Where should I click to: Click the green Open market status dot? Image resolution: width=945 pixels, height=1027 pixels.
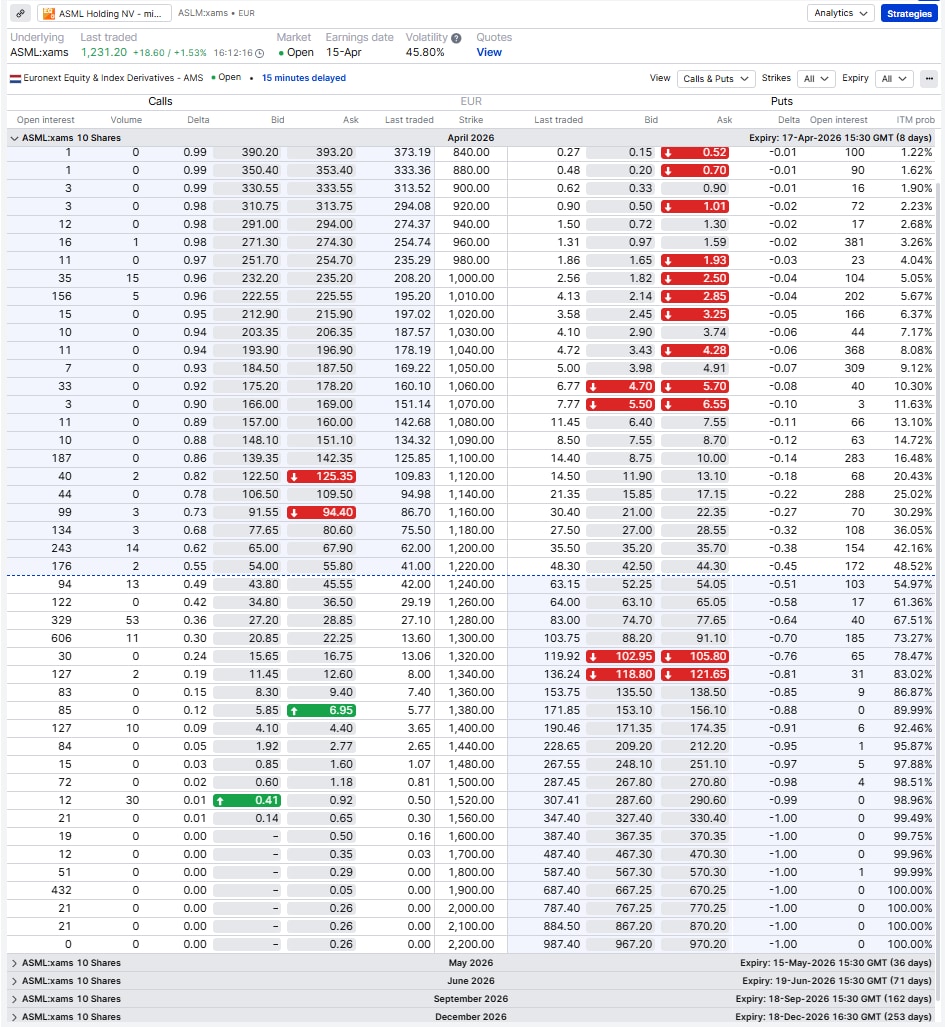[282, 51]
